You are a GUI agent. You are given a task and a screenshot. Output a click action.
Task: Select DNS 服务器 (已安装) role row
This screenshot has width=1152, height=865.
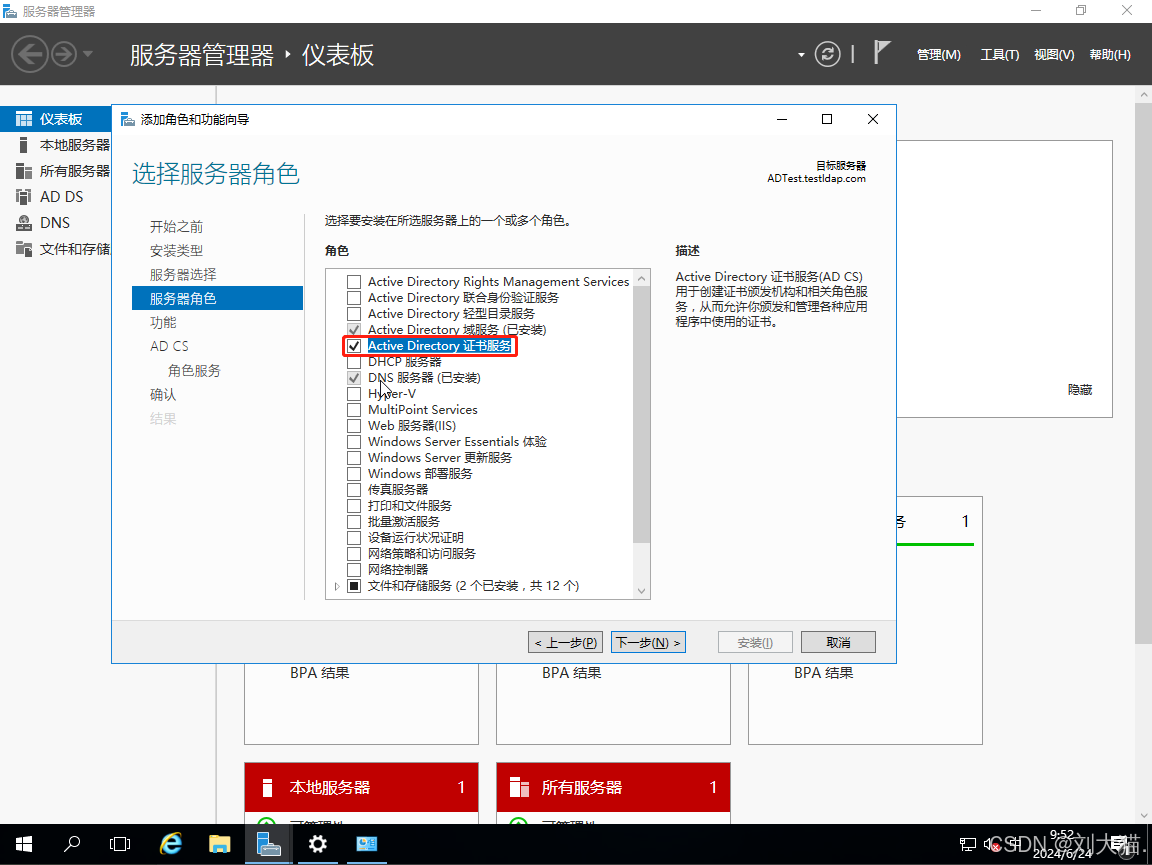coord(424,378)
